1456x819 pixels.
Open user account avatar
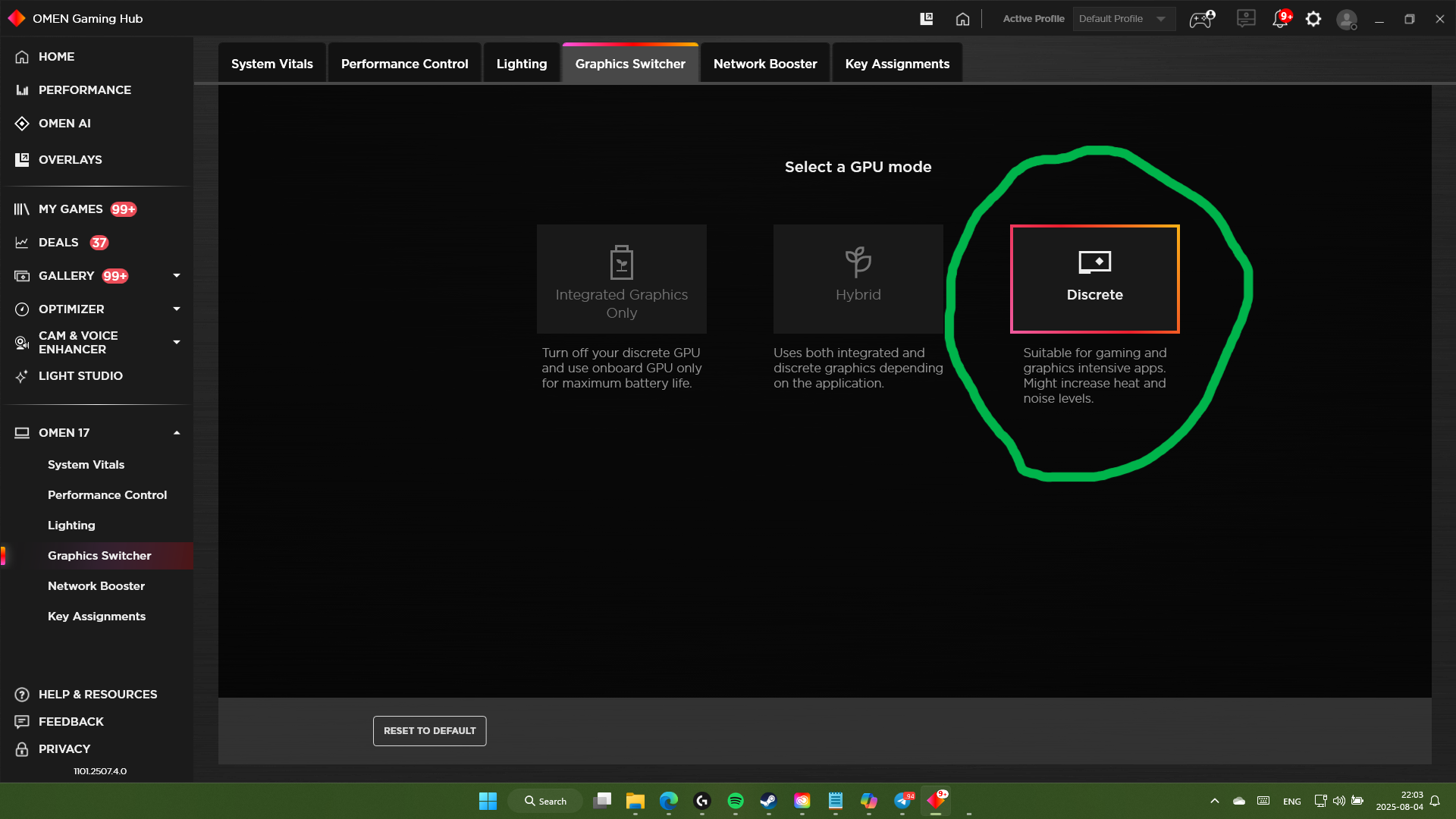[x=1347, y=20]
